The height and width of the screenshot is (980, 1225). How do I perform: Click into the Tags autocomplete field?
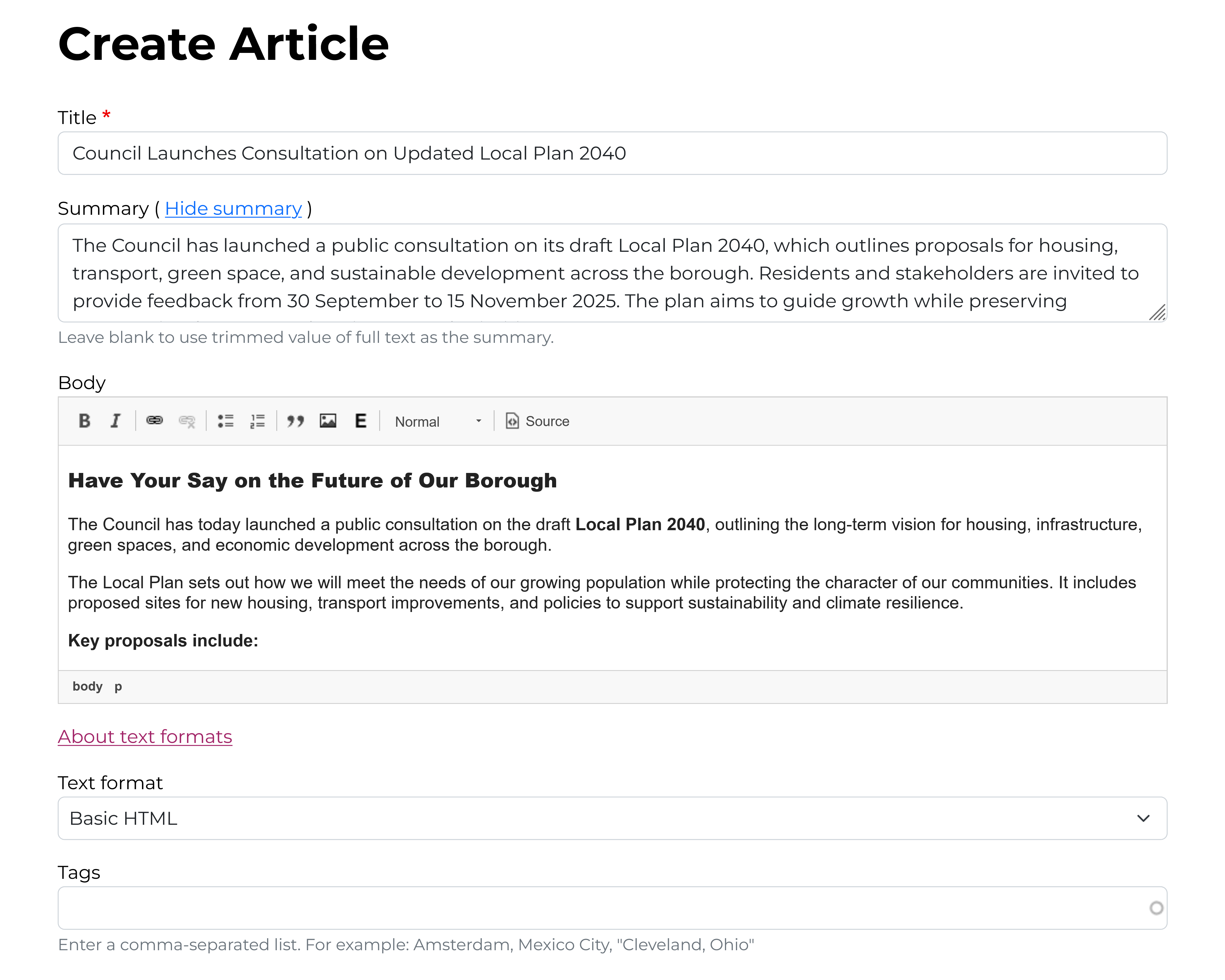(602, 908)
